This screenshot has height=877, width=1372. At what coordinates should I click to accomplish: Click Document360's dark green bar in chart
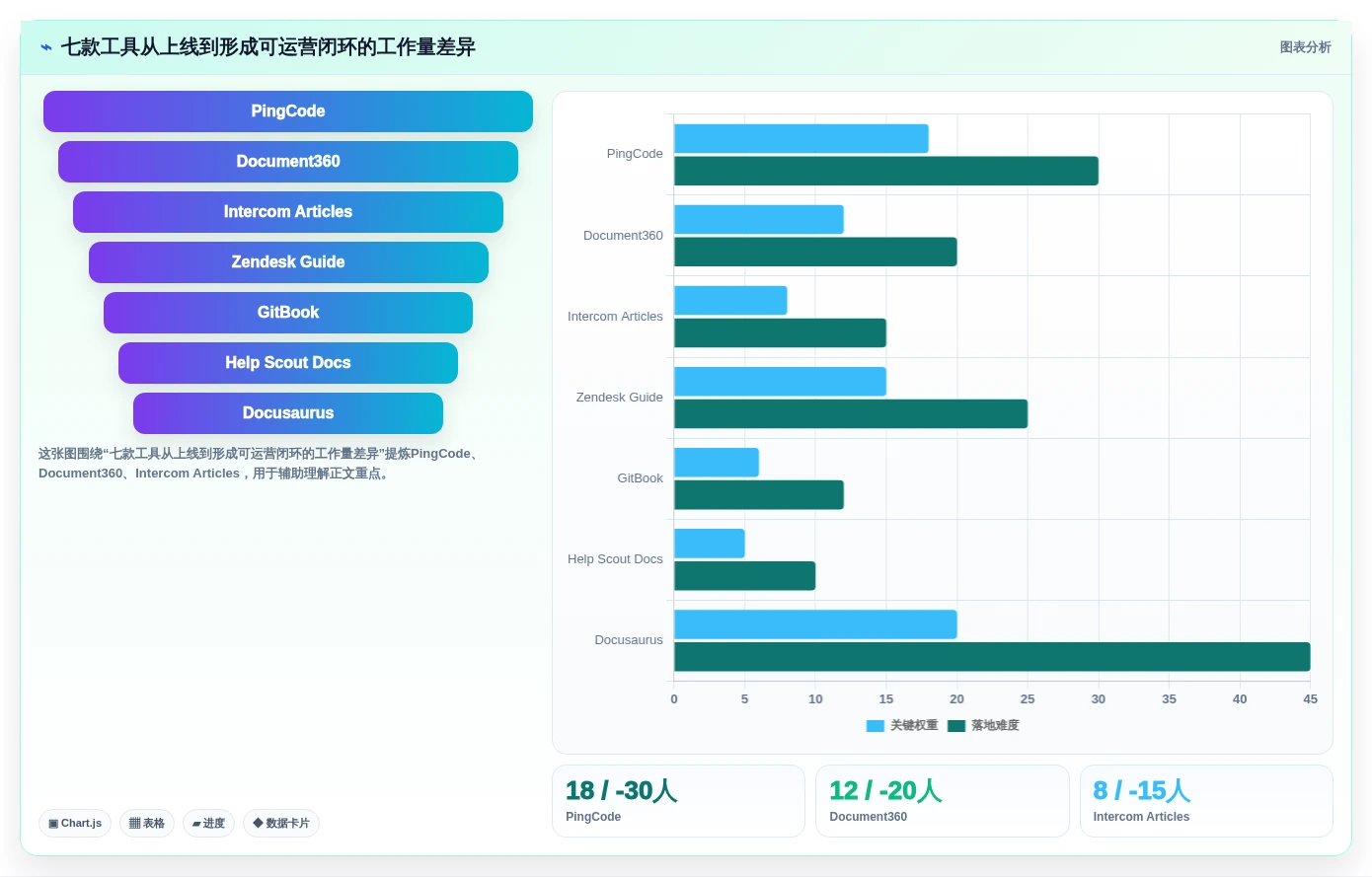(x=815, y=252)
